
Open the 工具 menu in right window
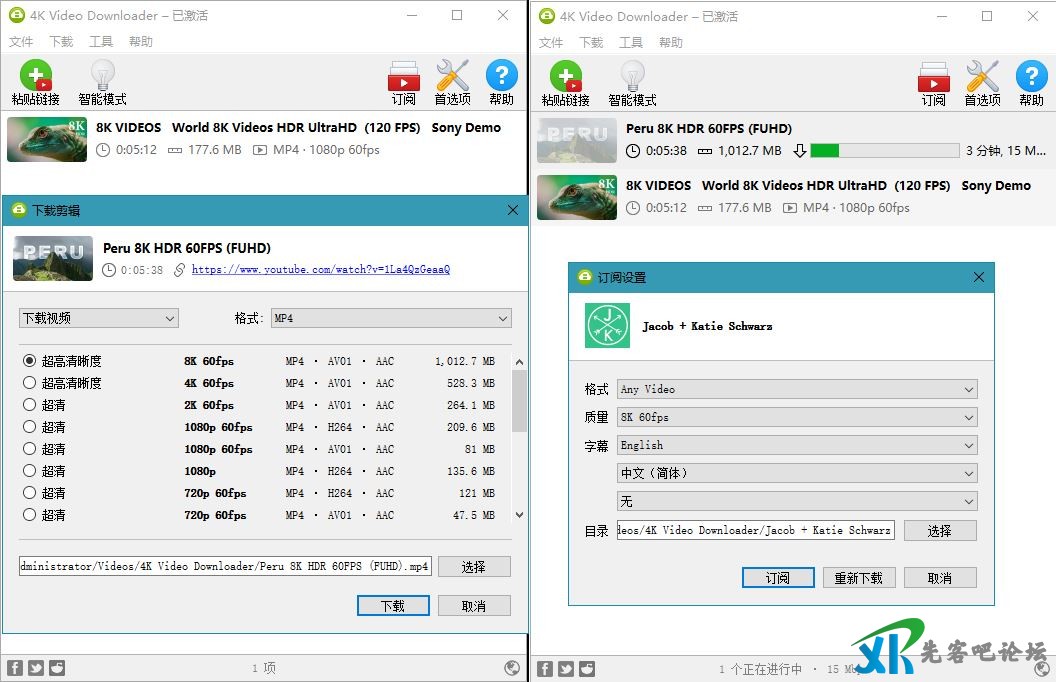click(631, 43)
